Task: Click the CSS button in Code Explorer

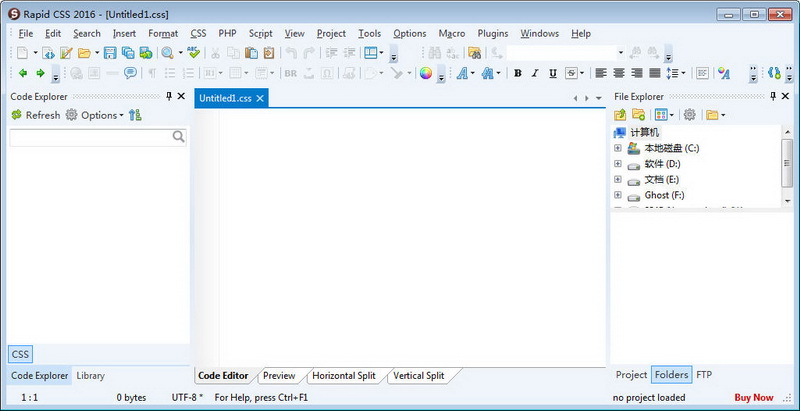Action: point(20,354)
